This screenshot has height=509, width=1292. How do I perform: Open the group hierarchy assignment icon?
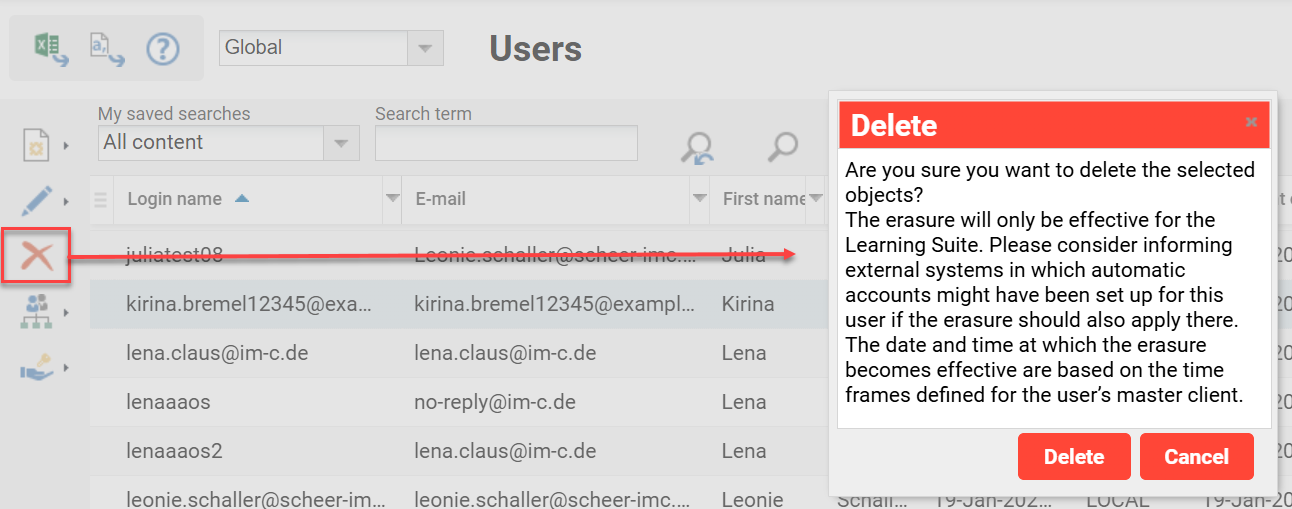tap(37, 313)
